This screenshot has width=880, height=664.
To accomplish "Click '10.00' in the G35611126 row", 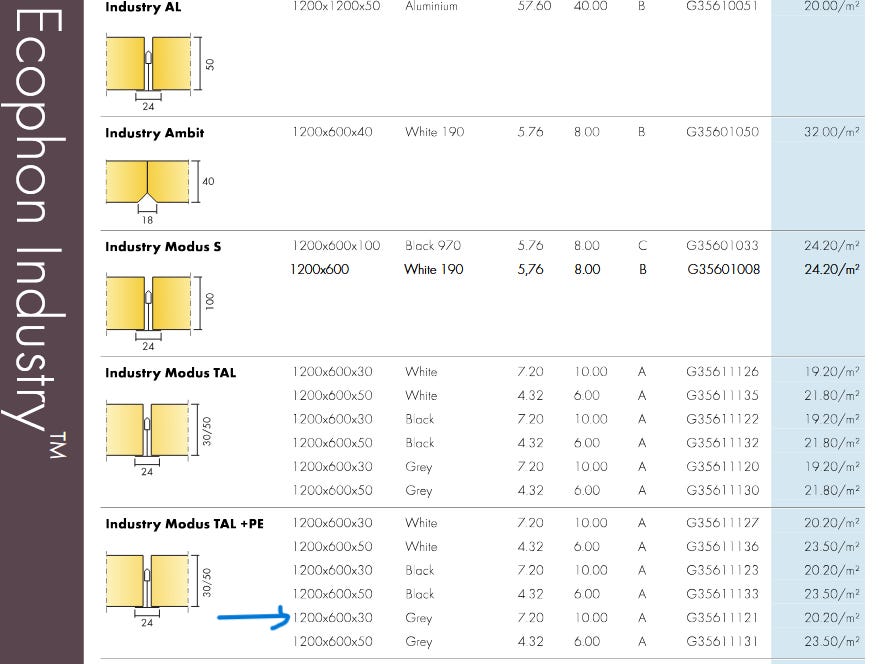I will 590,372.
